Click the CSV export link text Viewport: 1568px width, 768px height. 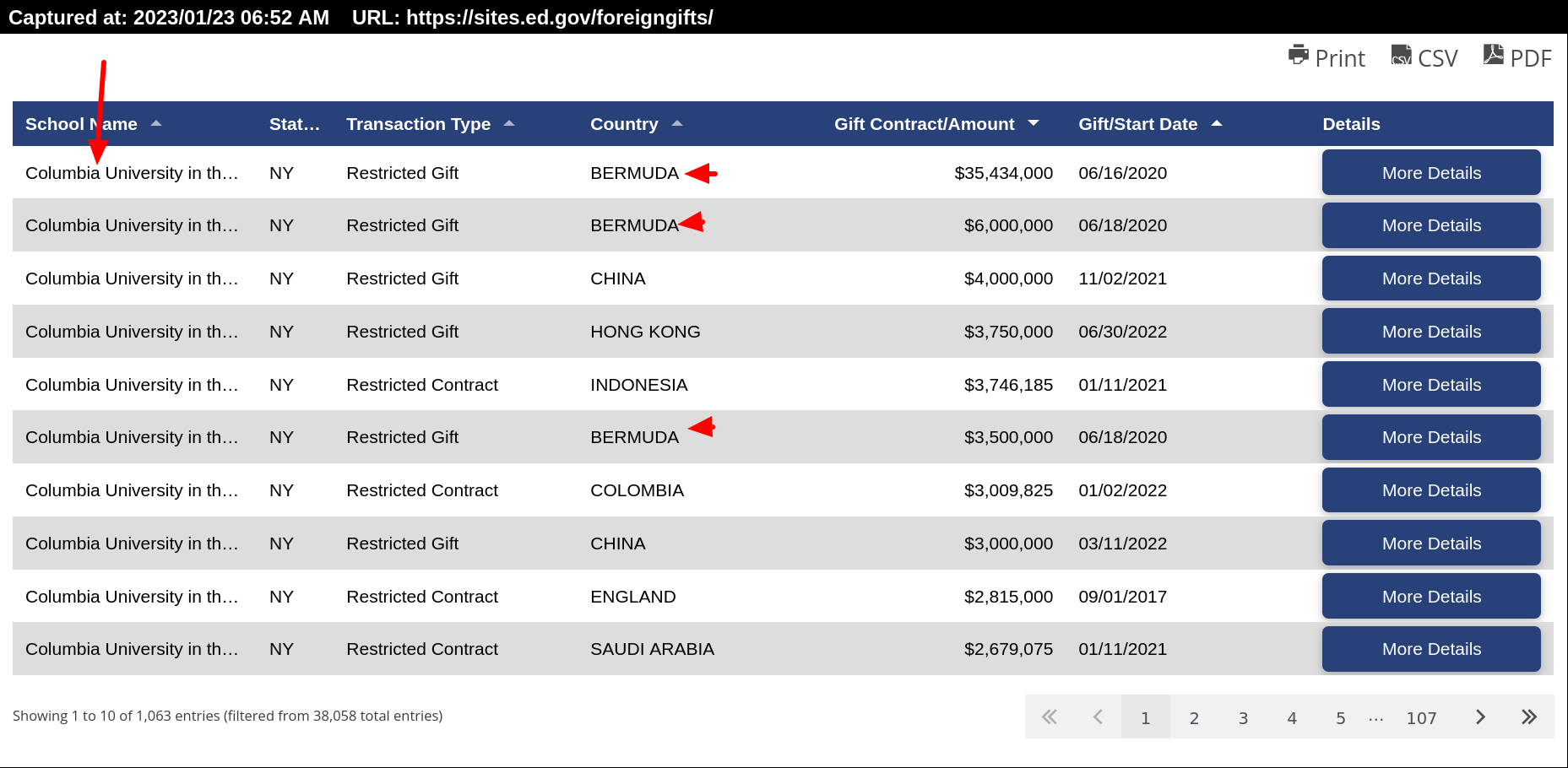[x=1438, y=58]
